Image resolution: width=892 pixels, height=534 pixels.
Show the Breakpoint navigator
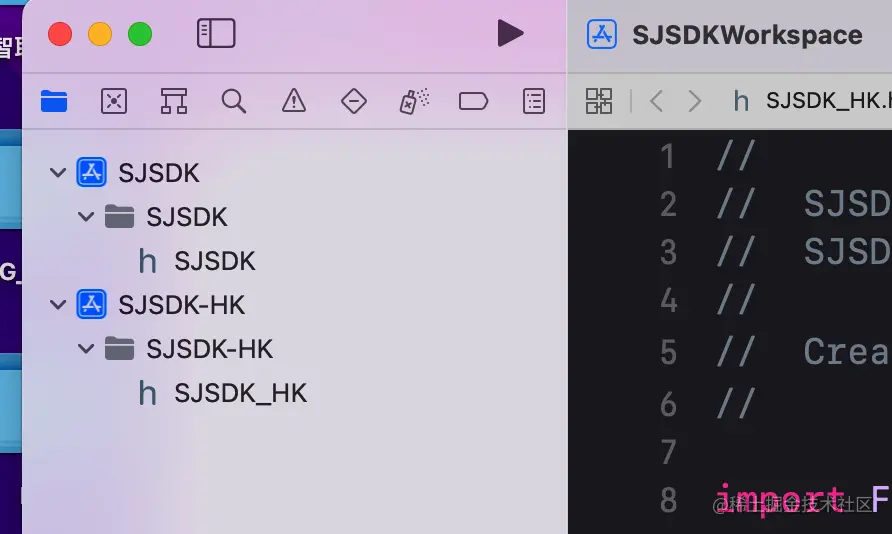coord(473,101)
